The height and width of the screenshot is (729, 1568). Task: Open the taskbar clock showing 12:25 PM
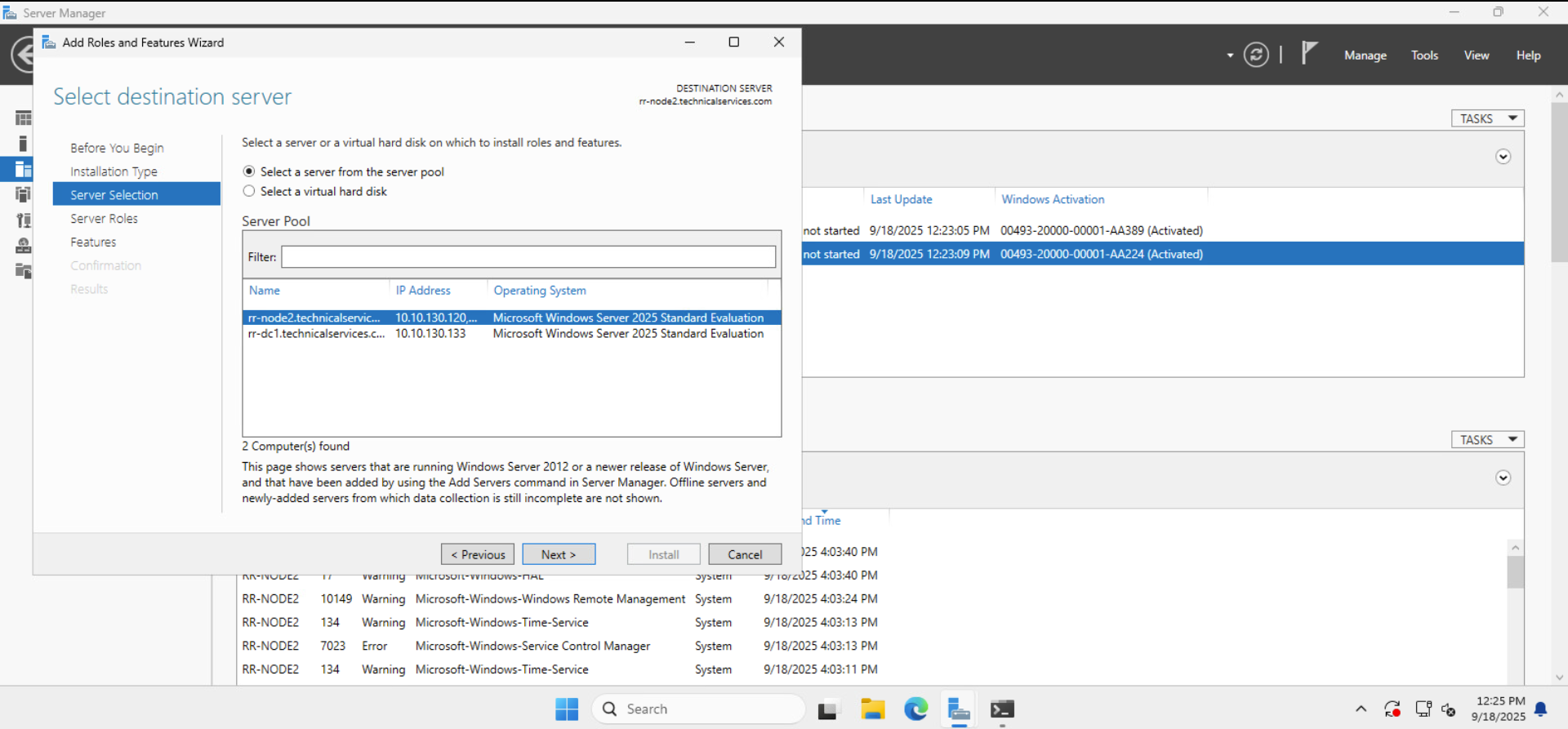[x=1499, y=709]
